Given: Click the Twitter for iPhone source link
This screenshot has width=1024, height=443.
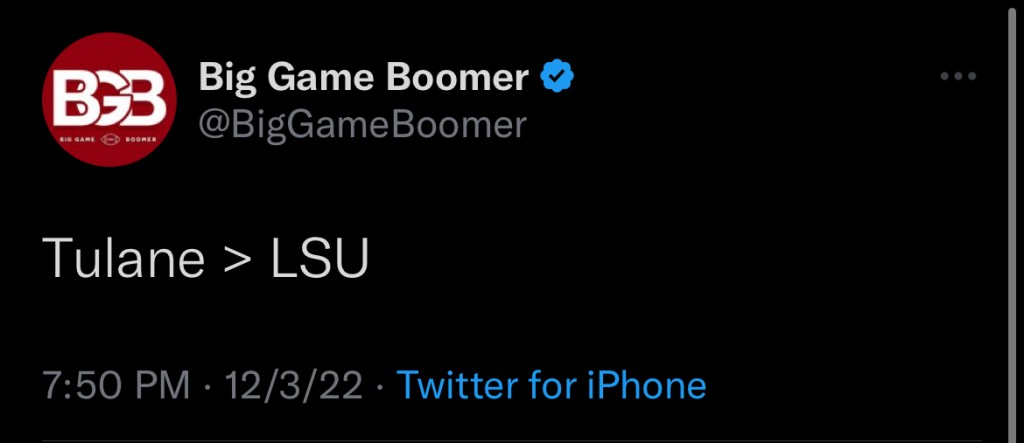Looking at the screenshot, I should pyautogui.click(x=551, y=385).
